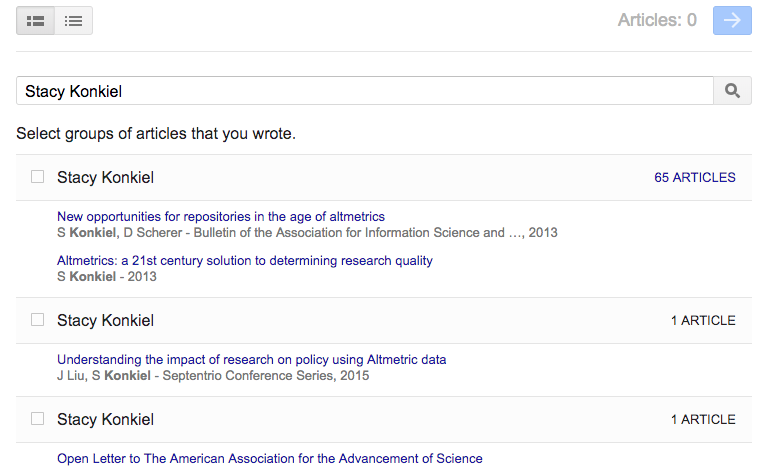781x467 pixels.
Task: Click the first Stacy Konkiel group heading
Action: point(105,178)
